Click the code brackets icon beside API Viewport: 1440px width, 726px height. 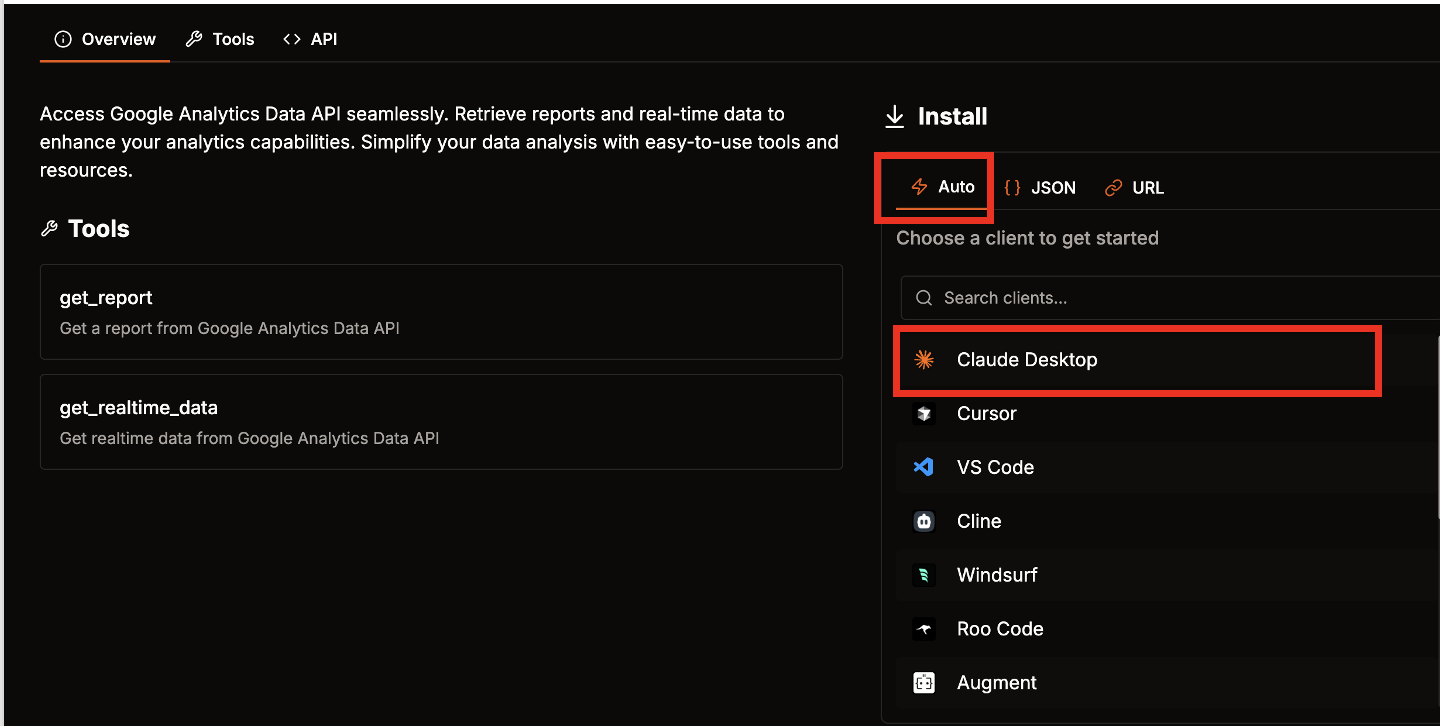tap(292, 39)
